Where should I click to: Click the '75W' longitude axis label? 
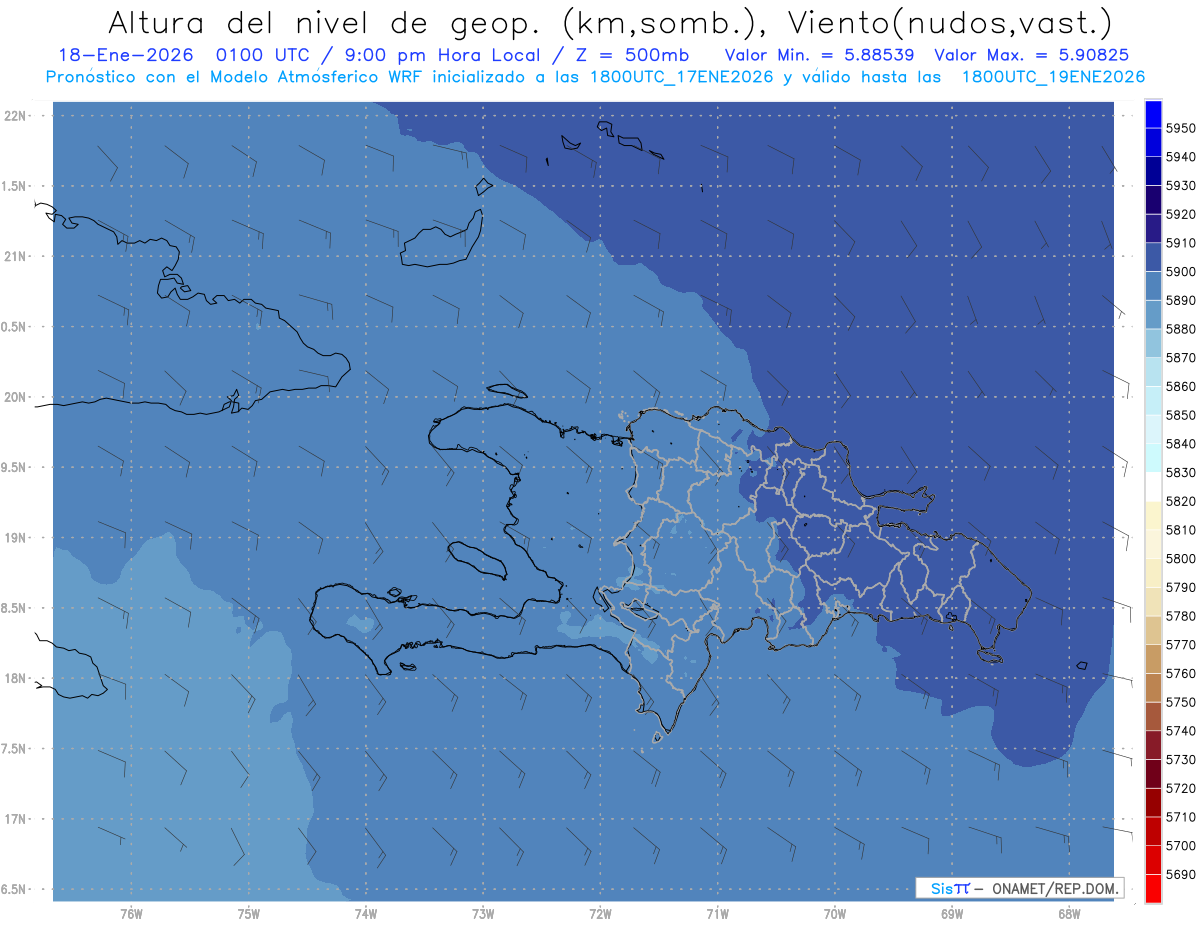(x=249, y=914)
